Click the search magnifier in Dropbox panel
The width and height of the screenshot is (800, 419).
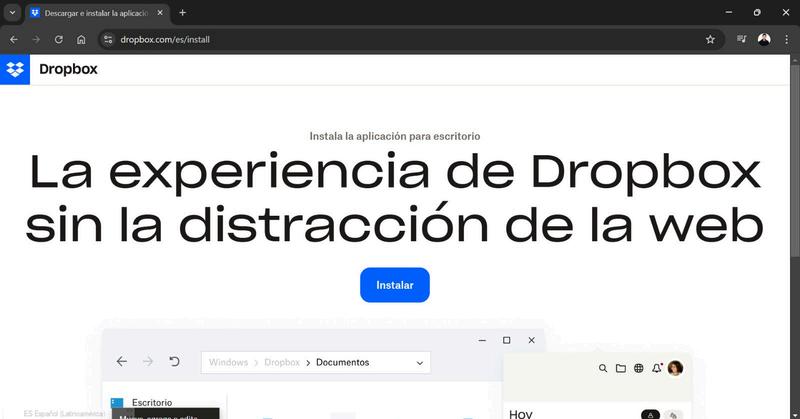[x=603, y=368]
